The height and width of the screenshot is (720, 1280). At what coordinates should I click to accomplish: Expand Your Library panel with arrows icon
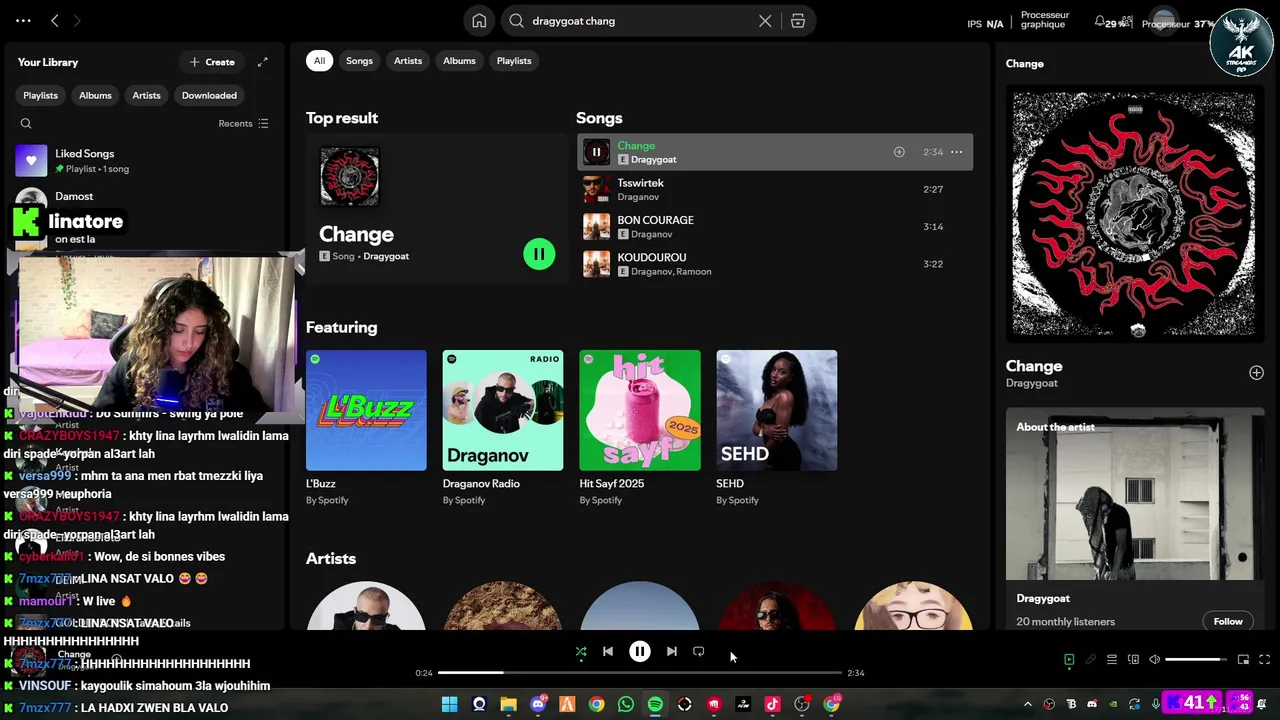coord(262,62)
